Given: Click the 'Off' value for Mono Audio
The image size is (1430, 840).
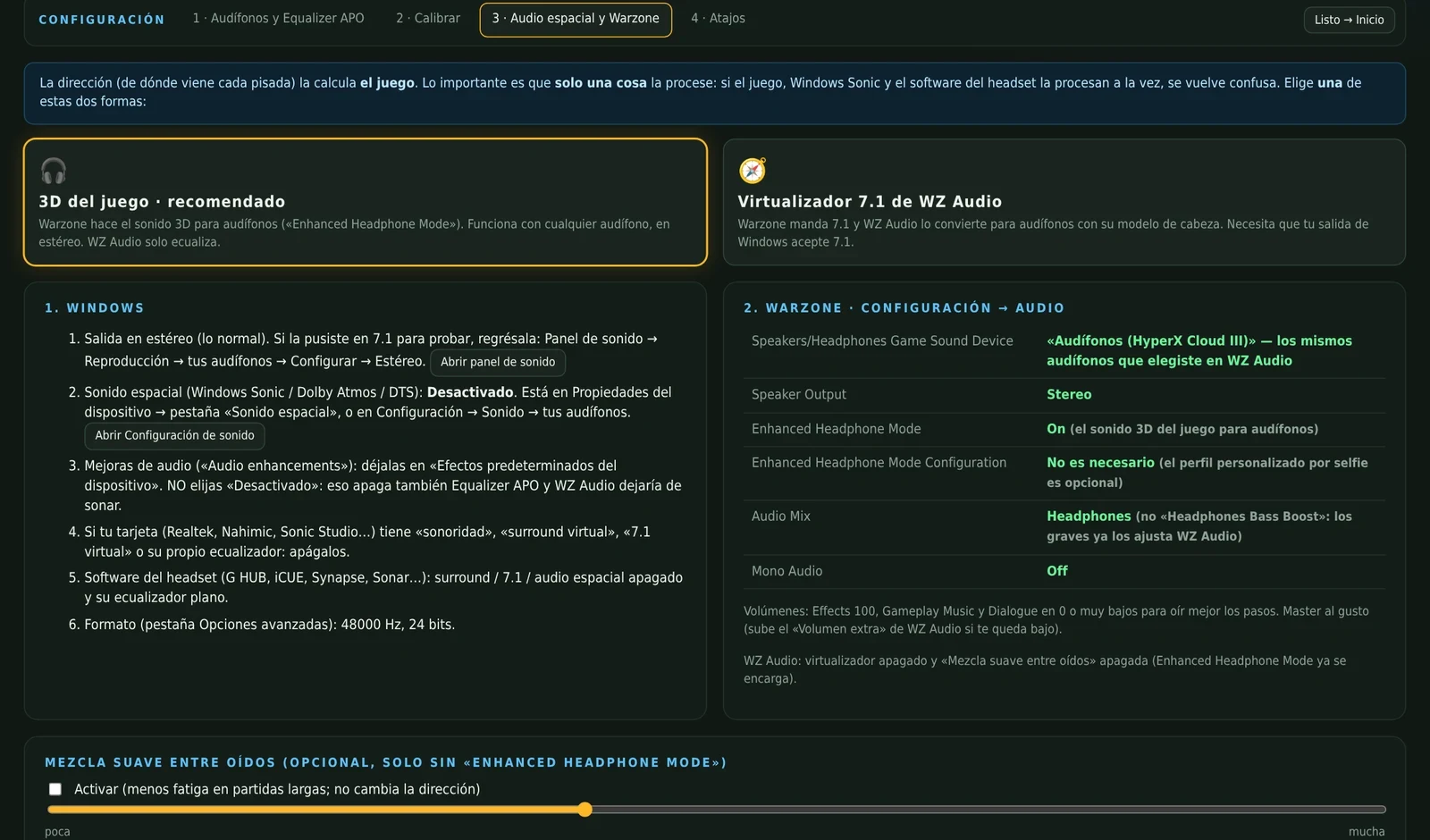Looking at the screenshot, I should tap(1057, 571).
